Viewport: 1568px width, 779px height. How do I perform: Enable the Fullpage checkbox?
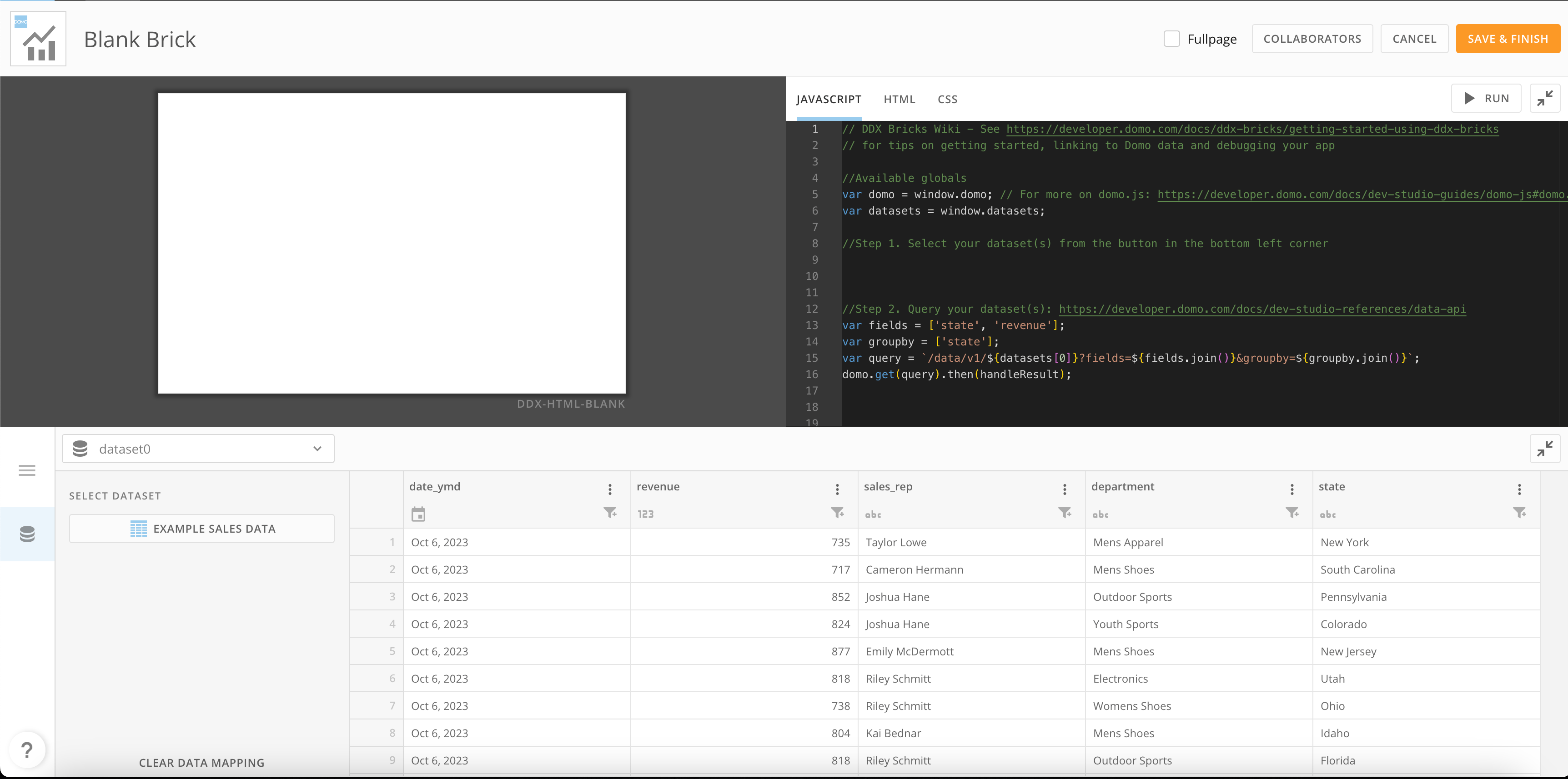pos(1172,39)
